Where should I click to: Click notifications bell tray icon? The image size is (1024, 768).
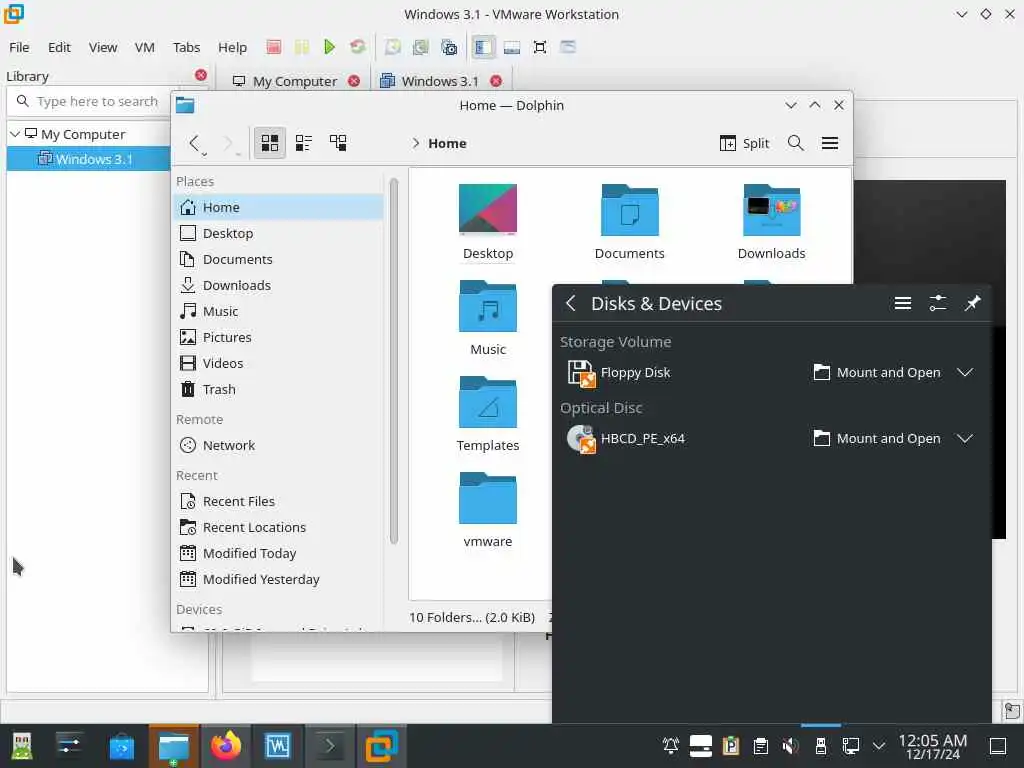tap(671, 746)
